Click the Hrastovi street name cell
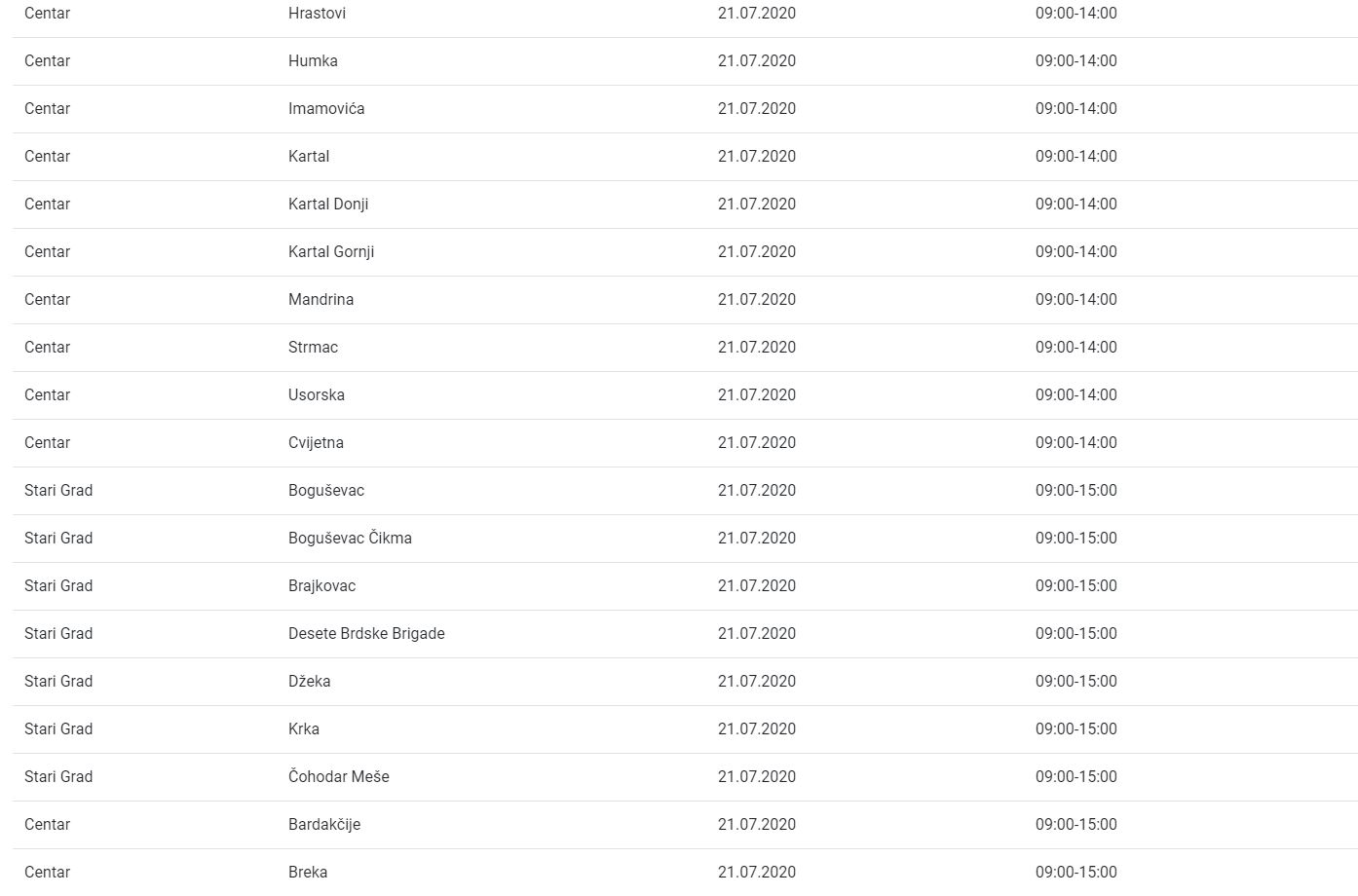This screenshot has width=1358, height=896. point(317,14)
